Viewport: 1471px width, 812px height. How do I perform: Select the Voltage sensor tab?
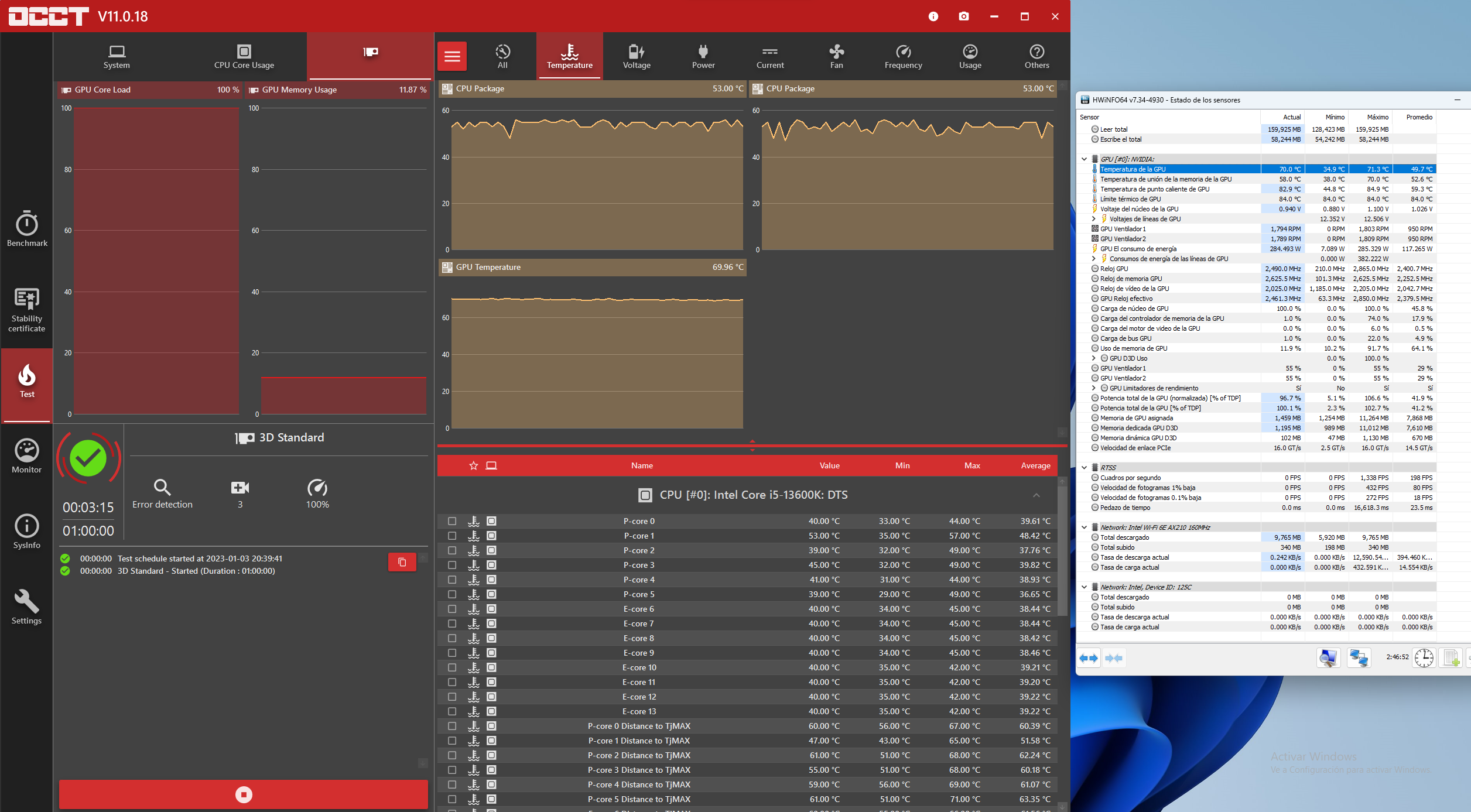click(x=637, y=57)
